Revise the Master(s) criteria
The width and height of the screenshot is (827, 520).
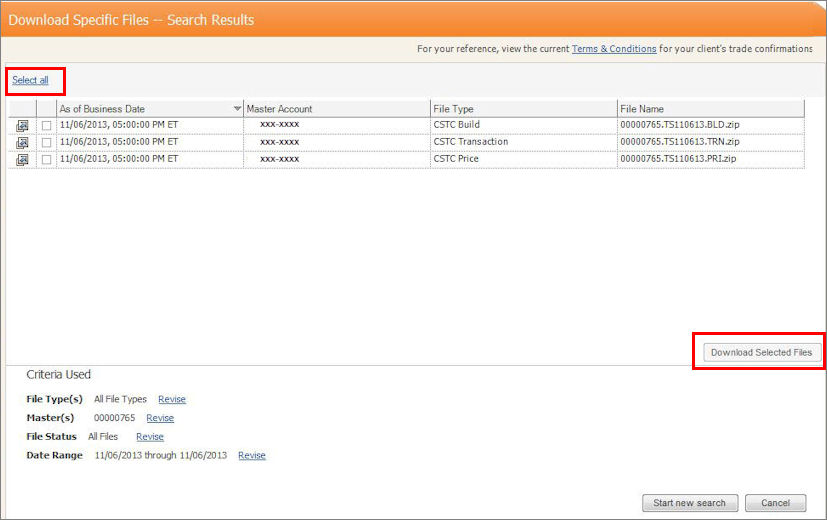pyautogui.click(x=160, y=418)
